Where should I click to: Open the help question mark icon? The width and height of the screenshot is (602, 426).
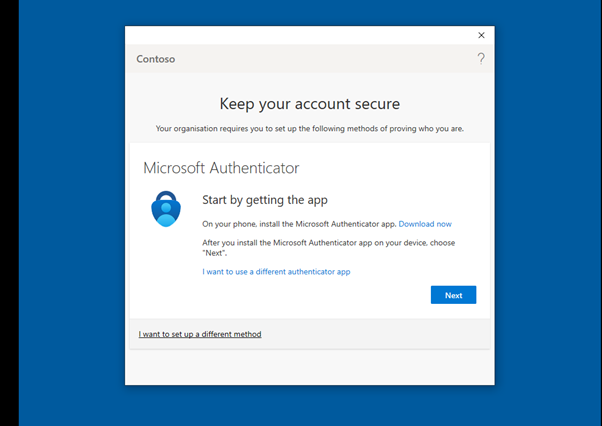(481, 59)
